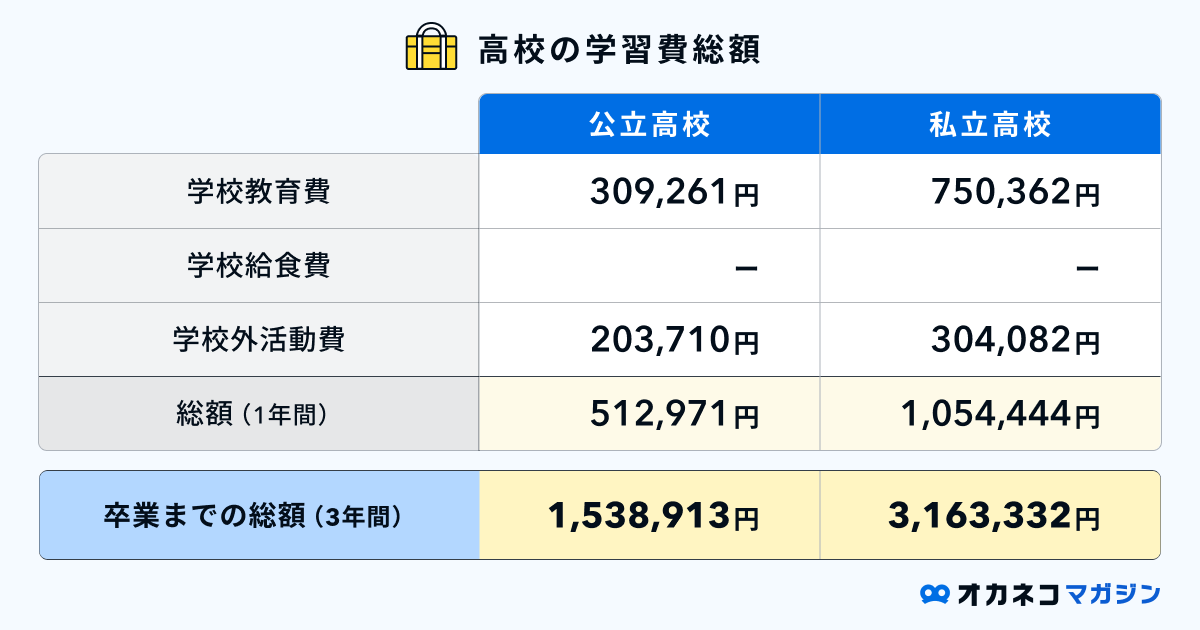Click the Okaneko cat face logo icon

coord(934,593)
